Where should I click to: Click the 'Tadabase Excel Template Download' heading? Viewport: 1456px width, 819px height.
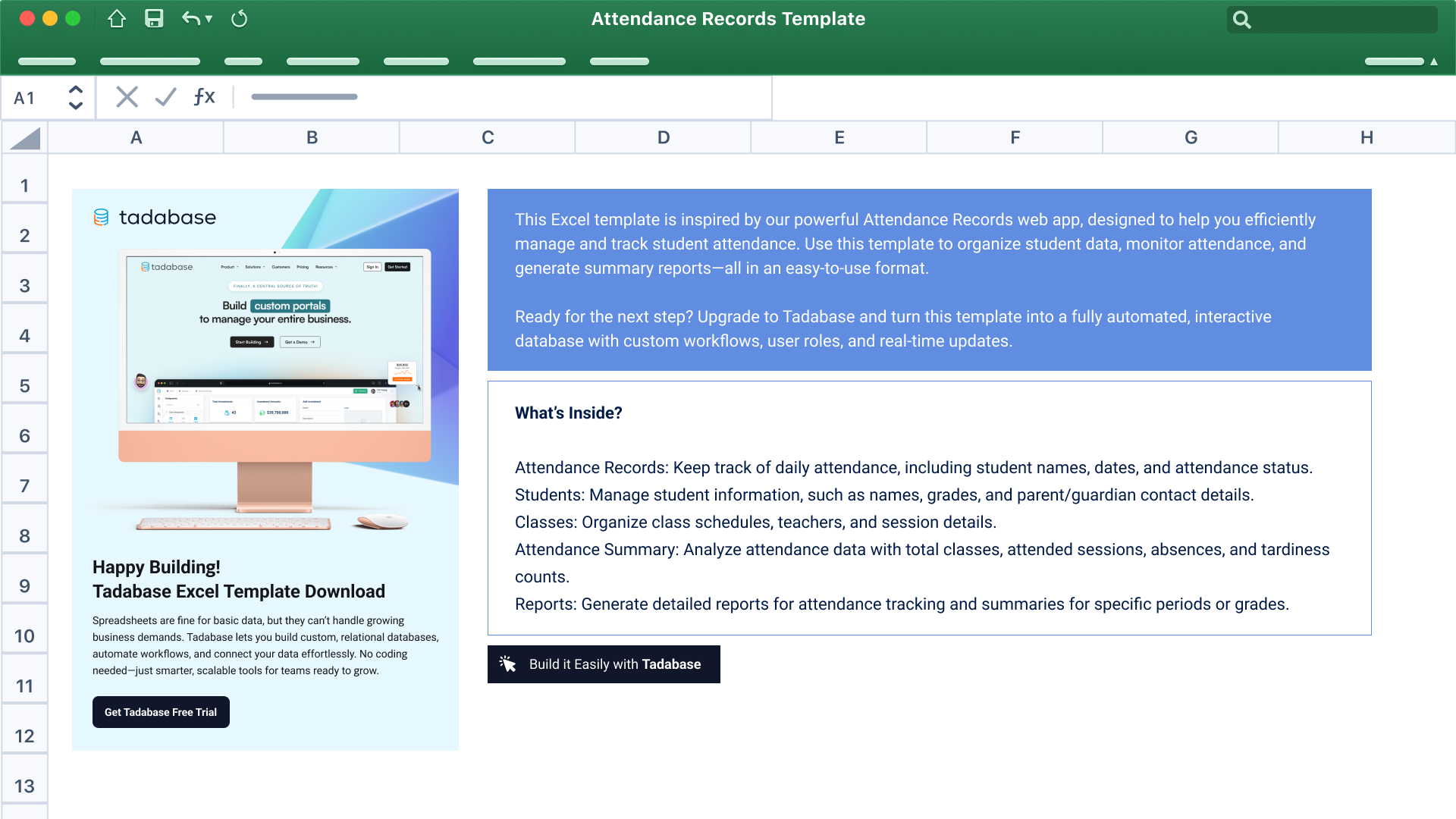coord(239,591)
